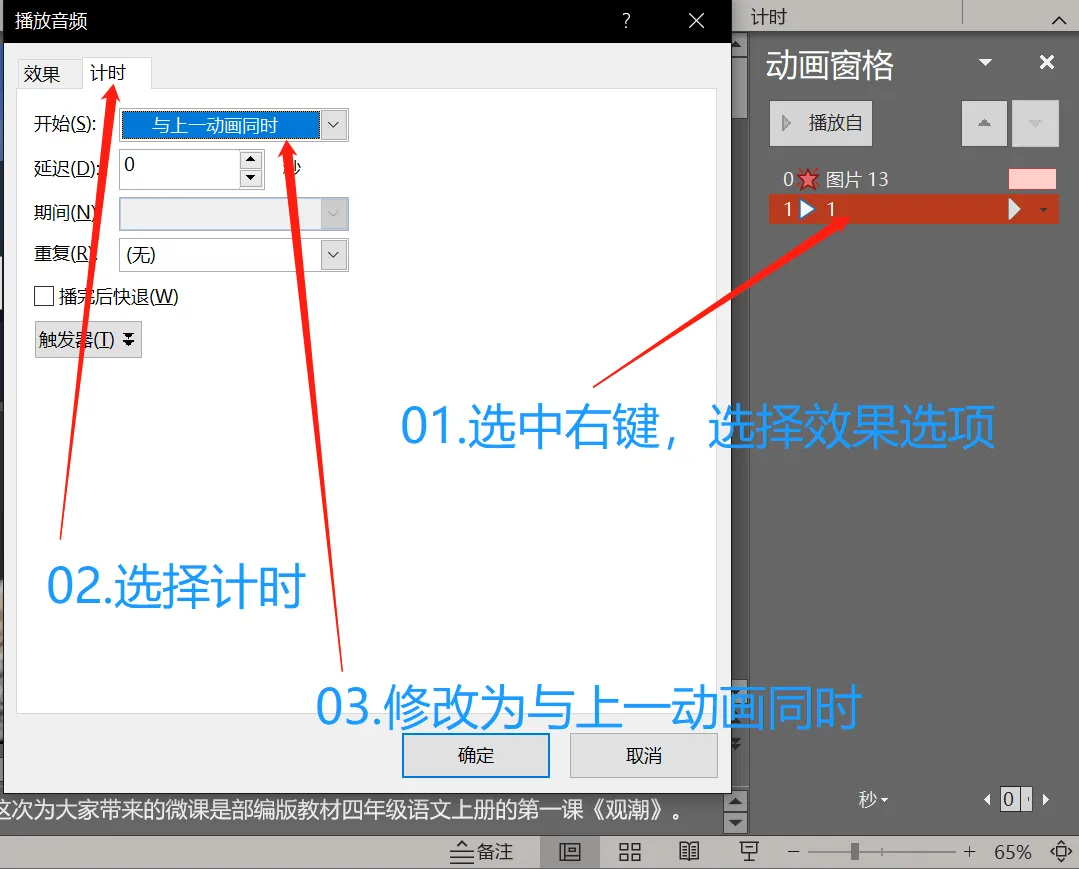This screenshot has width=1079, height=869.
Task: Click the 计时 ribbon group label
Action: tap(769, 17)
